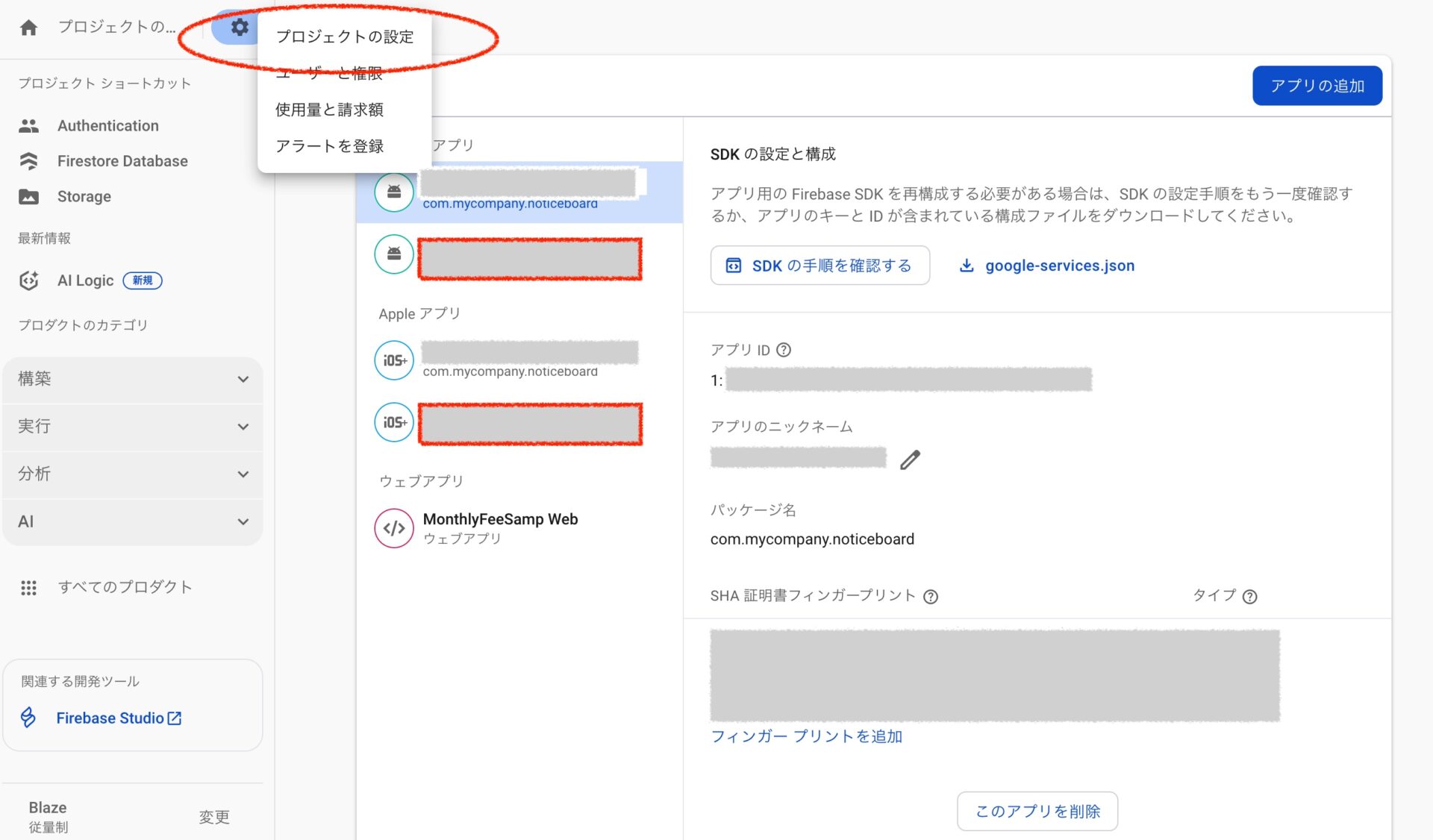Click the help icon next to アプリ ID
This screenshot has width=1433, height=840.
click(784, 350)
